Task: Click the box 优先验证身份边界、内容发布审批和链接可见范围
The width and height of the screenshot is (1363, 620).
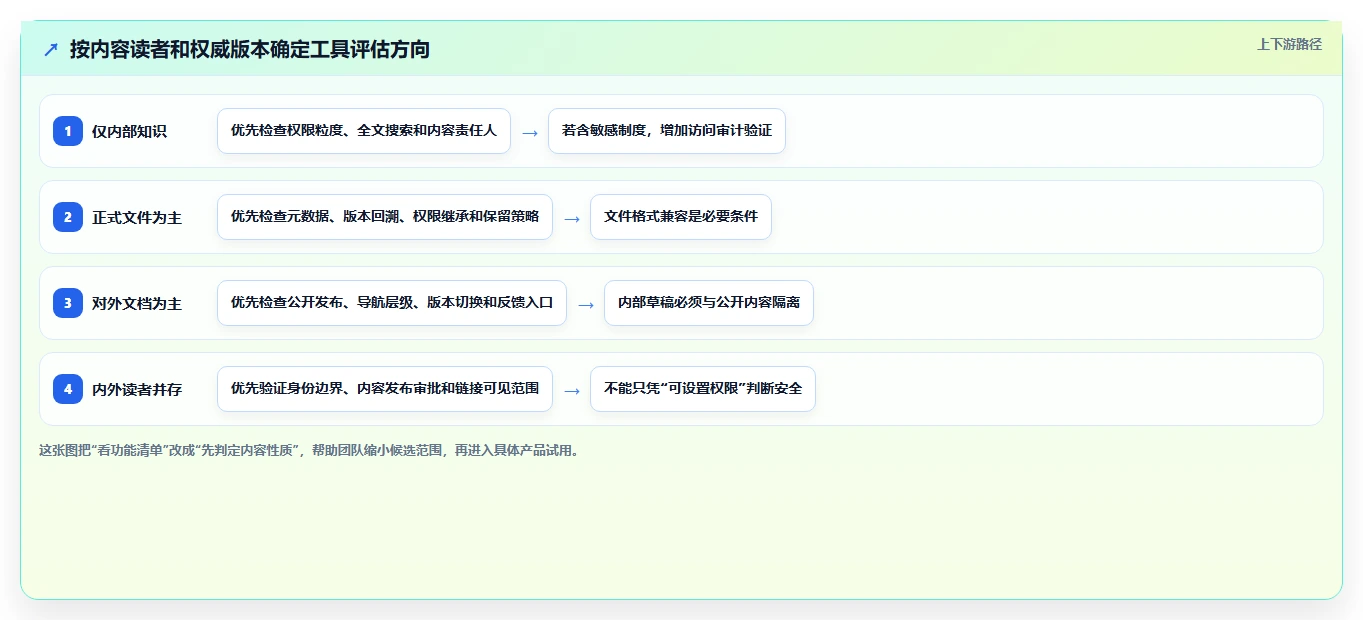Action: [385, 389]
